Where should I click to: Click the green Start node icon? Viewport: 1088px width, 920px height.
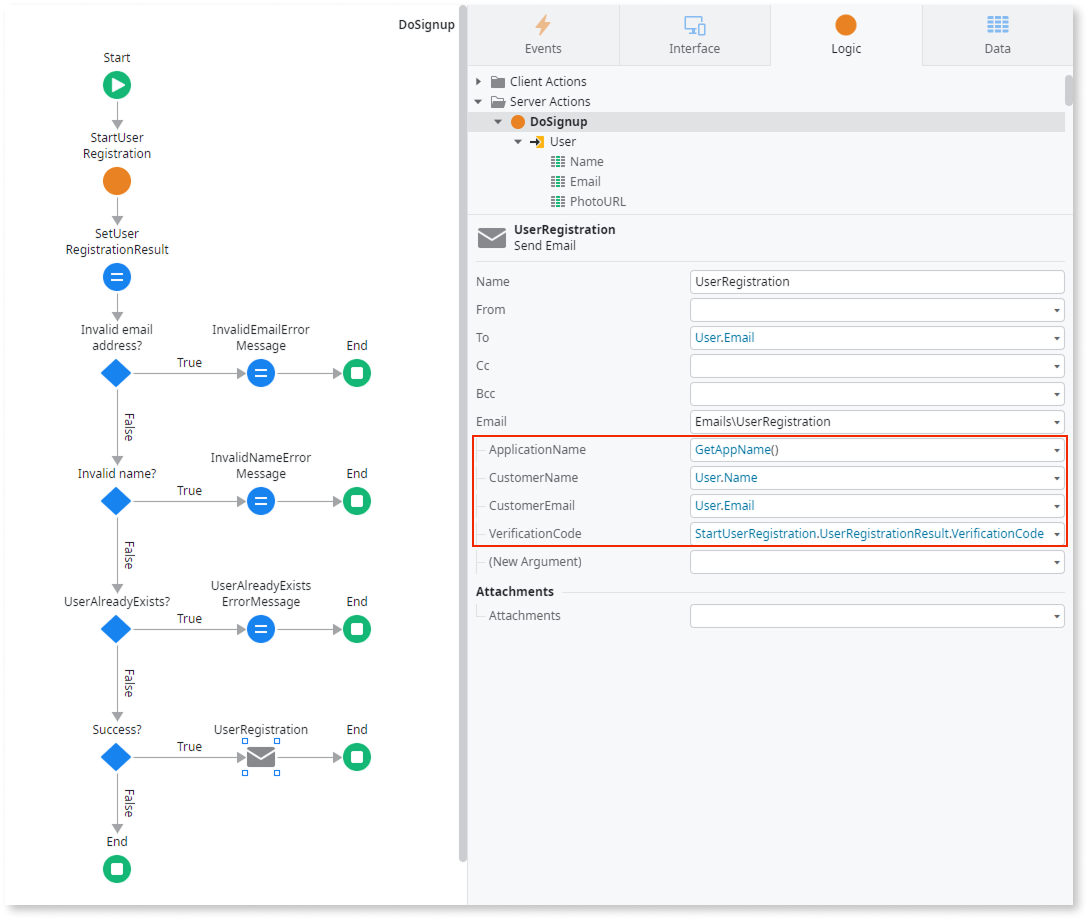pyautogui.click(x=117, y=85)
